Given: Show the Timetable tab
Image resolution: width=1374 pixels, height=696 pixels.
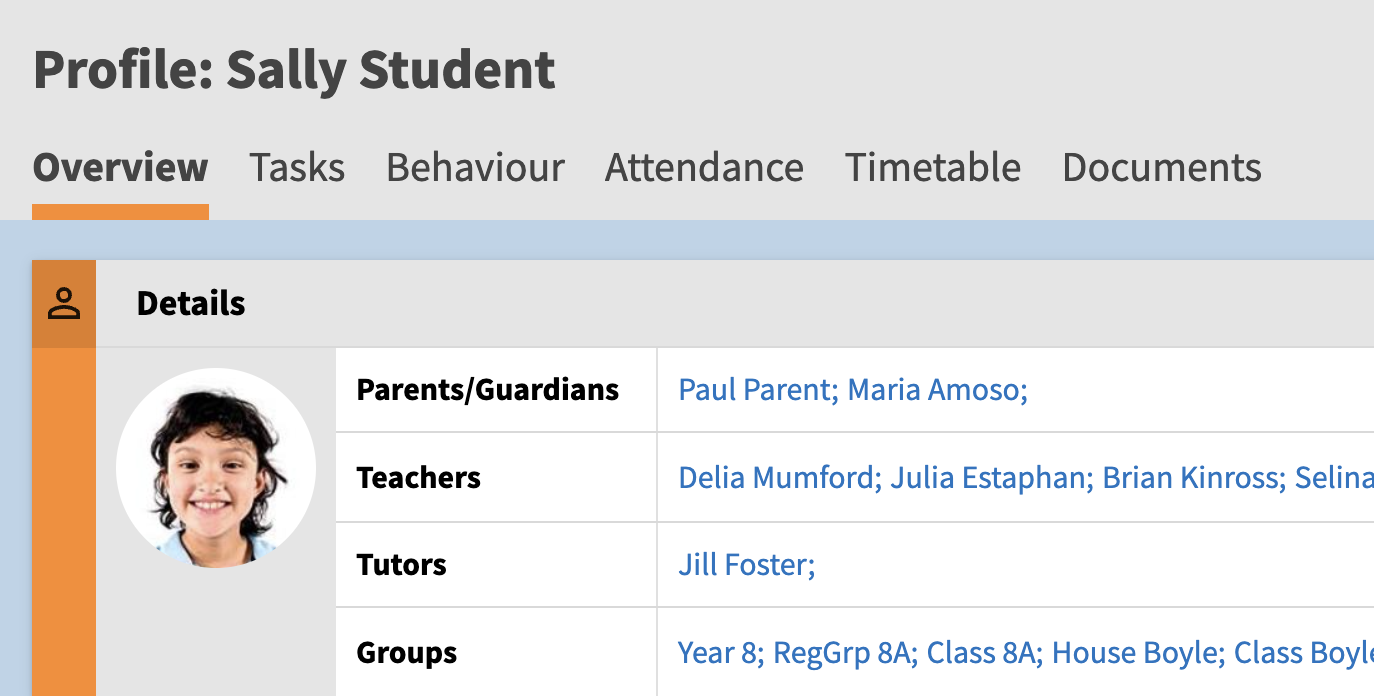Looking at the screenshot, I should (x=933, y=167).
